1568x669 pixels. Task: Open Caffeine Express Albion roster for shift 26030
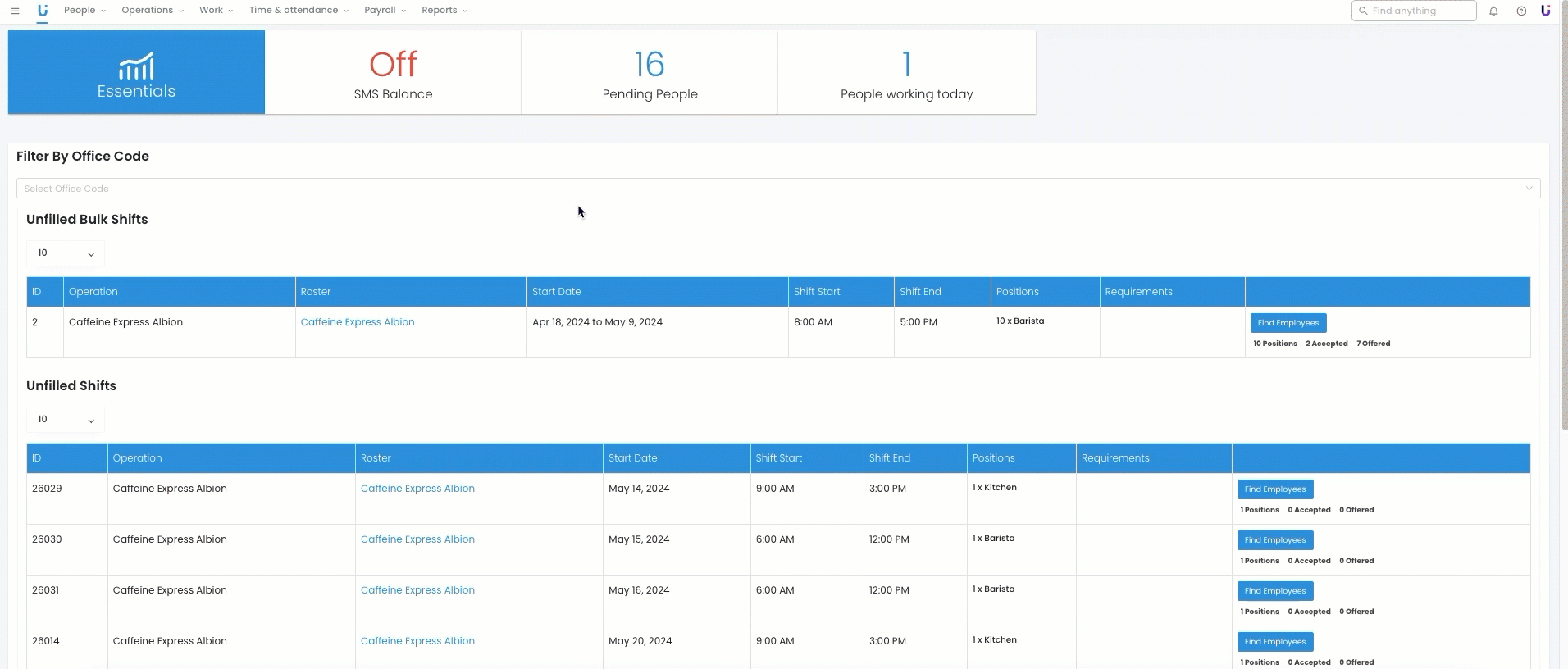tap(417, 539)
